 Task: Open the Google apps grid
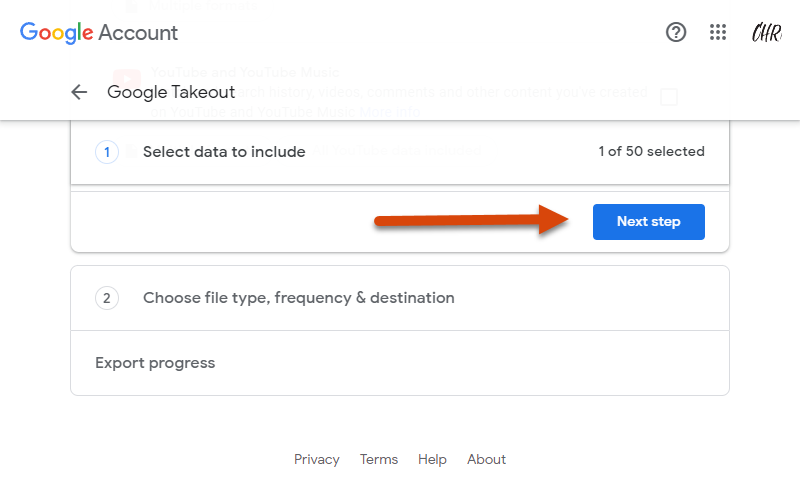pyautogui.click(x=718, y=33)
